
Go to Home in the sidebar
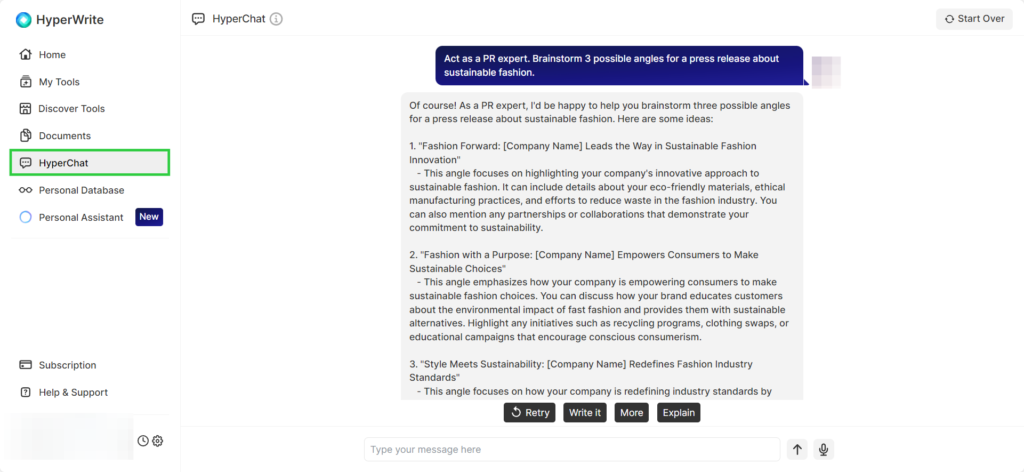pyautogui.click(x=52, y=55)
